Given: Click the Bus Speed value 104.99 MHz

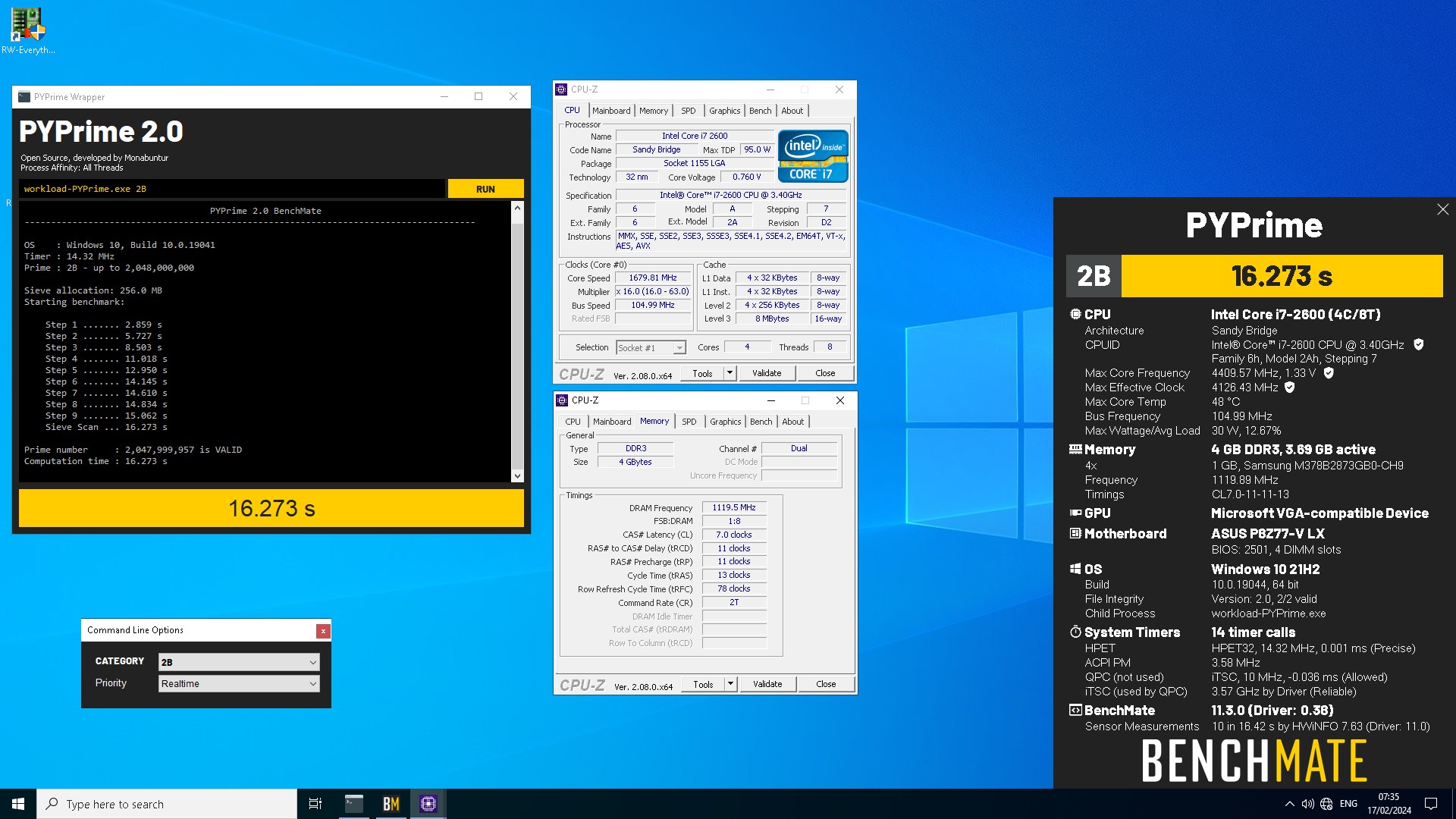Looking at the screenshot, I should coord(653,306).
